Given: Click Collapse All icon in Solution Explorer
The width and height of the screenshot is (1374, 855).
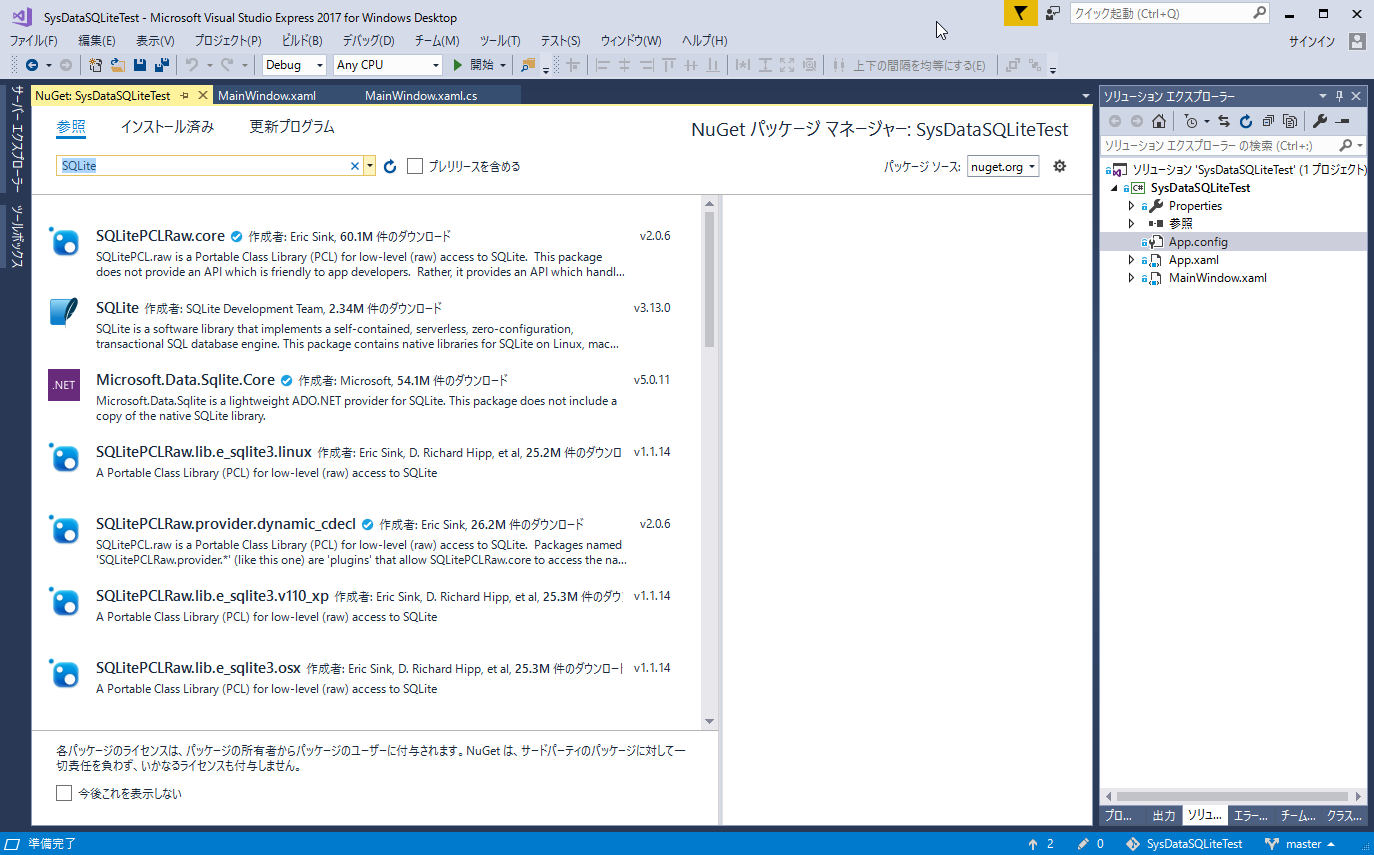Looking at the screenshot, I should [x=1268, y=121].
